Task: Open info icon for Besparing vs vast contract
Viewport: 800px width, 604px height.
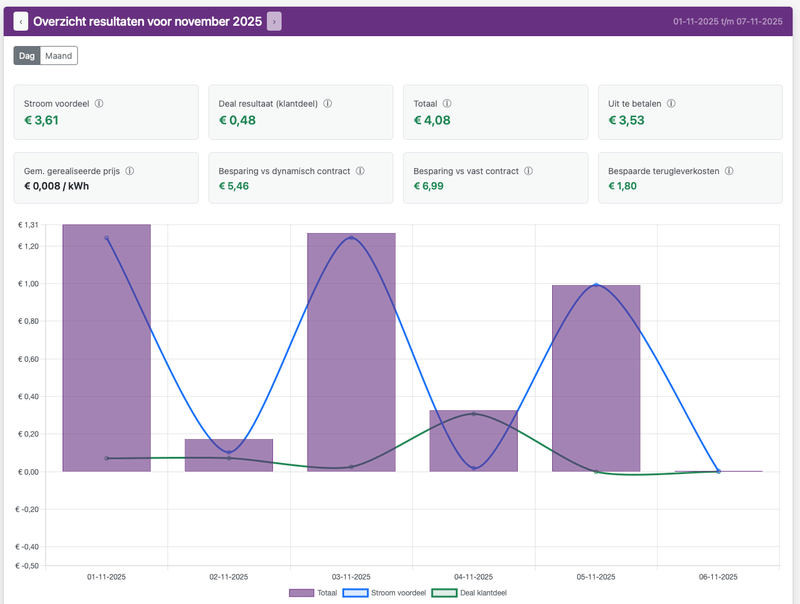Action: click(x=527, y=171)
